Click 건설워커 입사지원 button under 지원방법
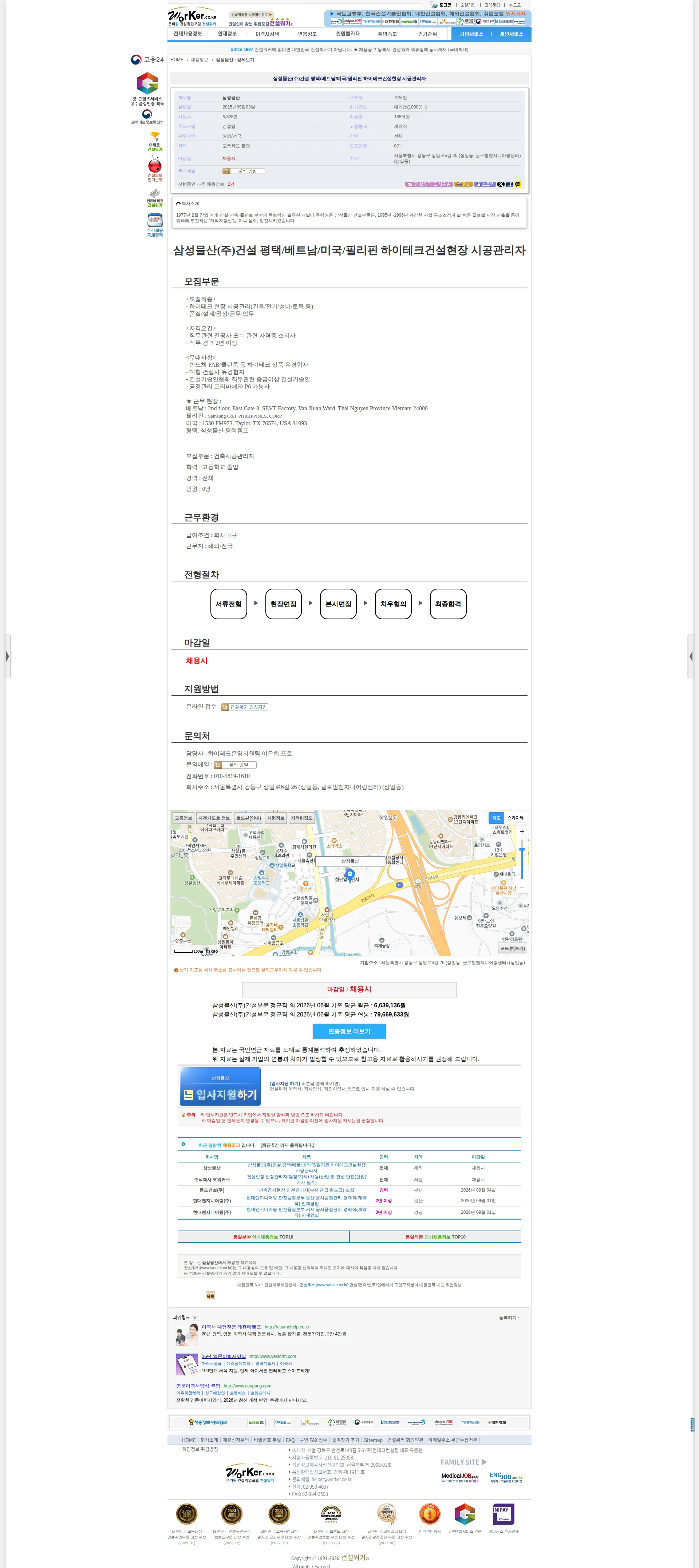This screenshot has height=1568, width=699. coord(245,707)
